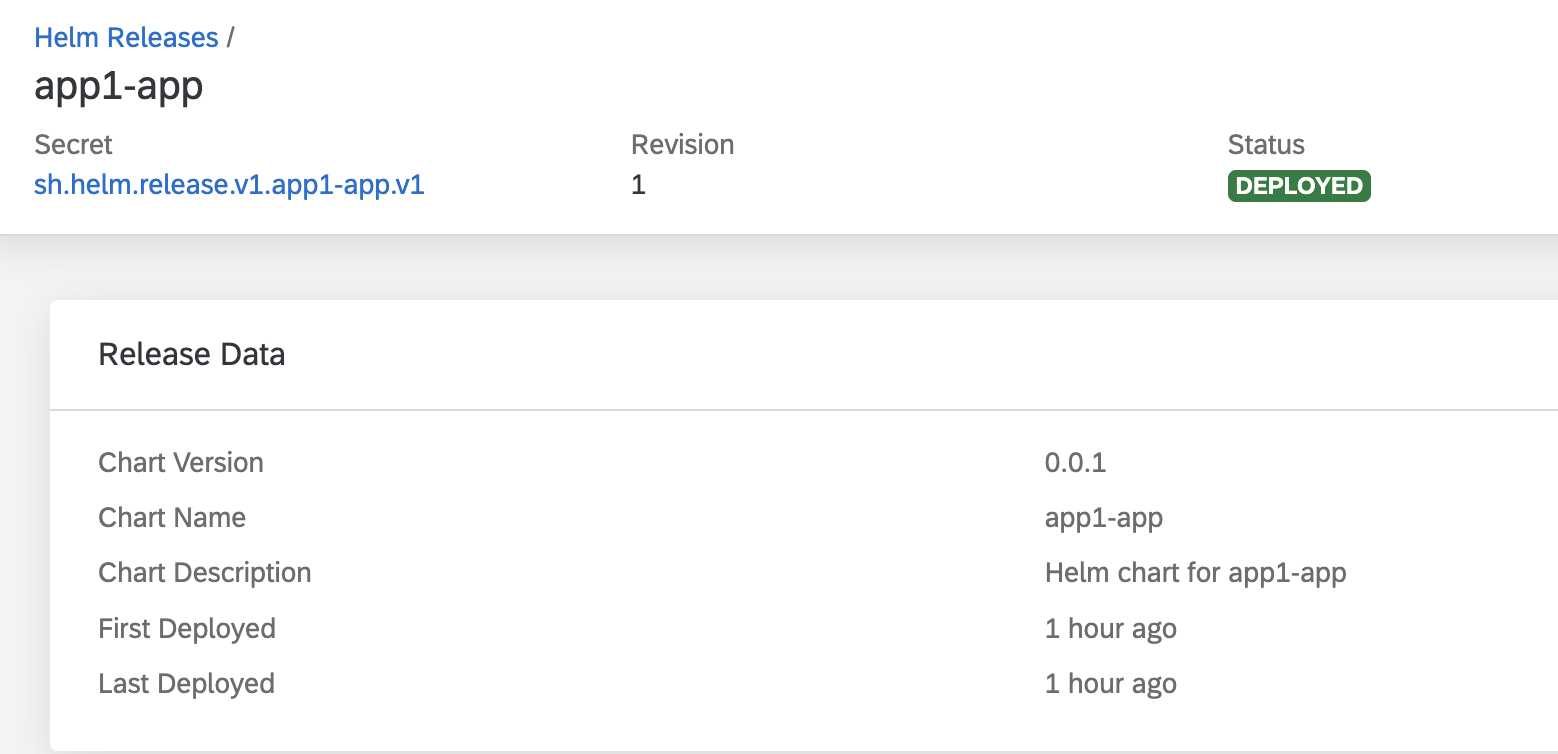Click the Status column heading
This screenshot has width=1558, height=754.
[1265, 144]
